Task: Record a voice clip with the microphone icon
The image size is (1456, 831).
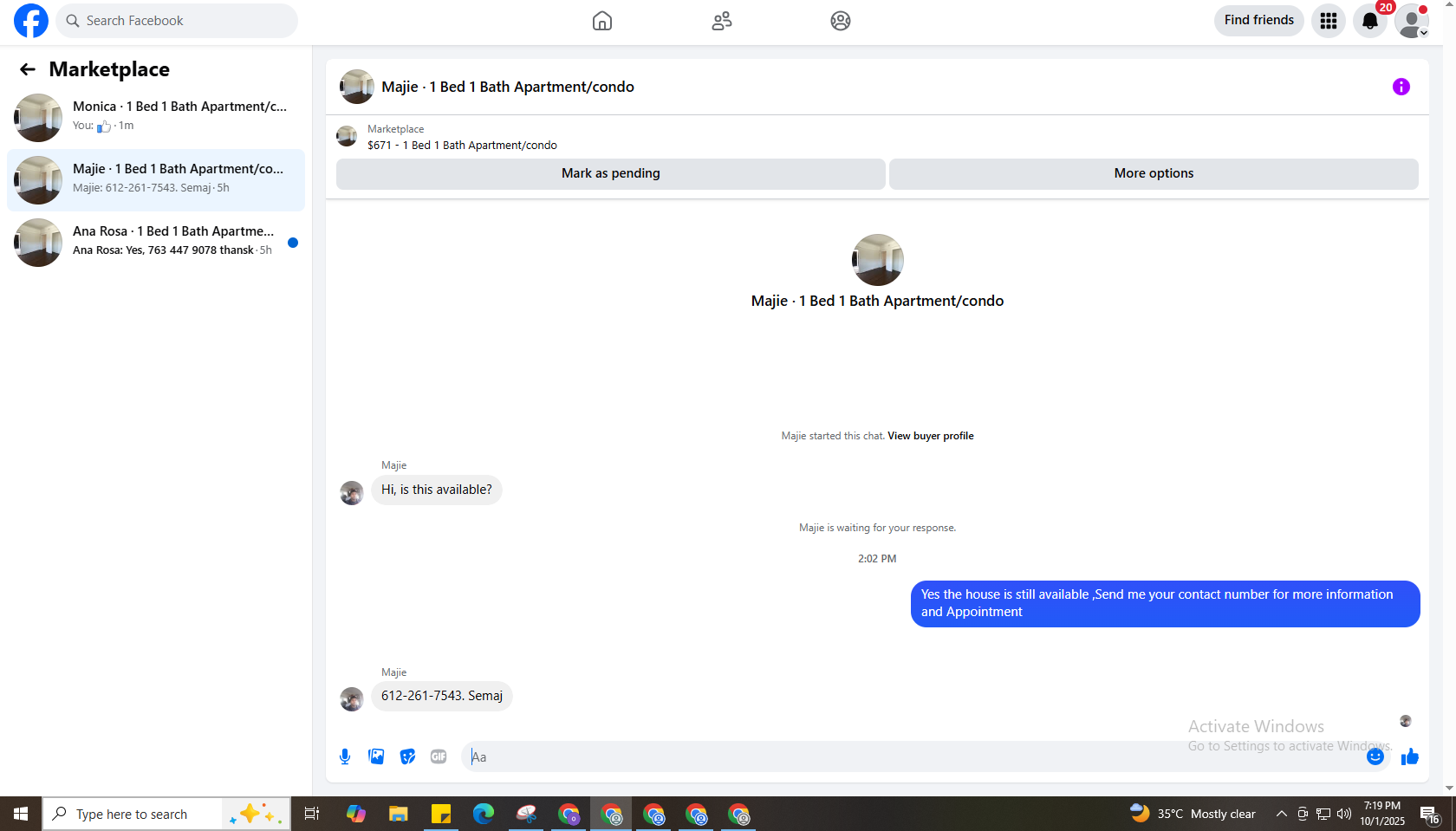Action: 345,756
